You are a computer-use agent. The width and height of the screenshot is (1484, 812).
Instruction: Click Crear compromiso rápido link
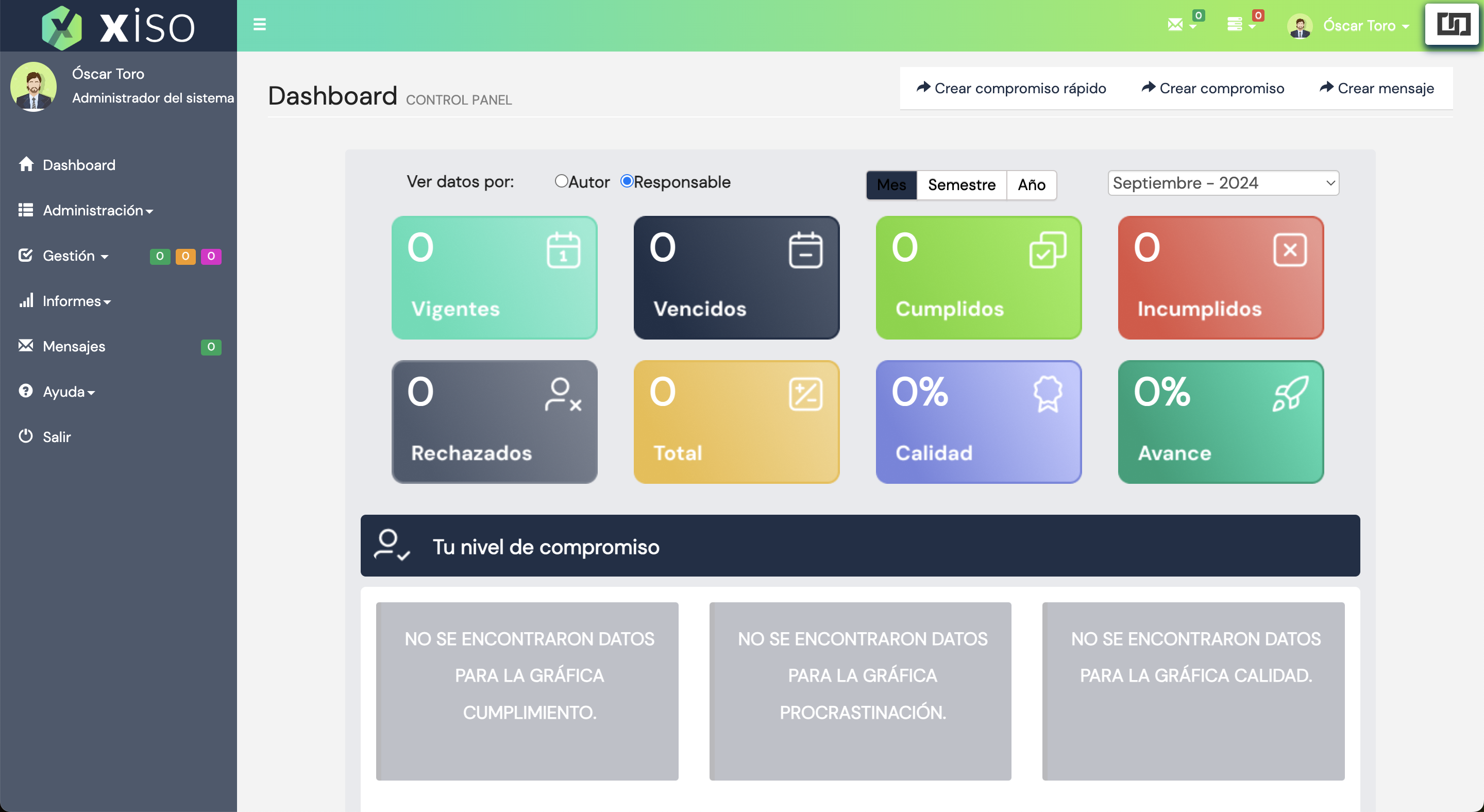1011,88
